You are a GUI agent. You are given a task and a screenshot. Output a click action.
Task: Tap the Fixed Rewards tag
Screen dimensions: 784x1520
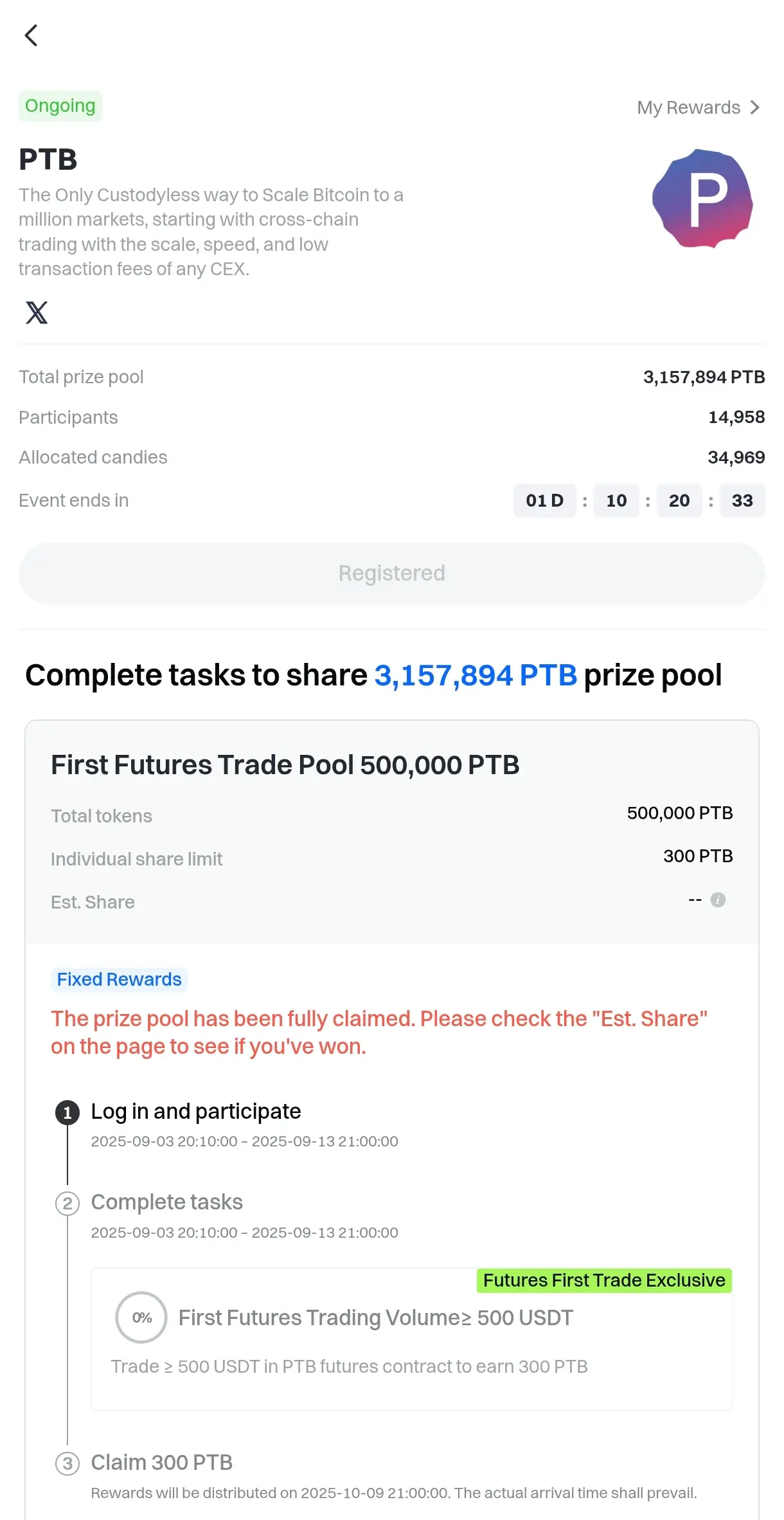120,979
